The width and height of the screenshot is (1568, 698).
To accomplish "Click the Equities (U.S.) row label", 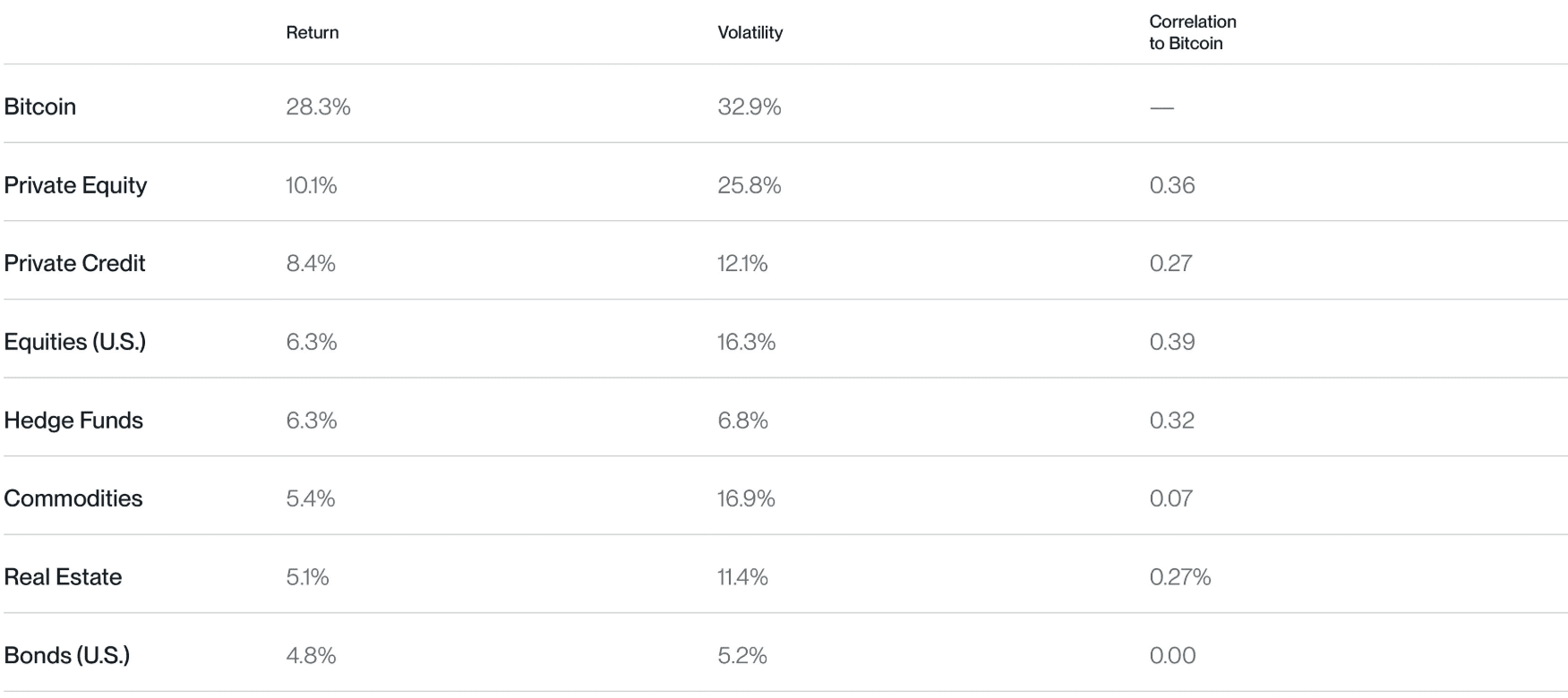I will (75, 342).
